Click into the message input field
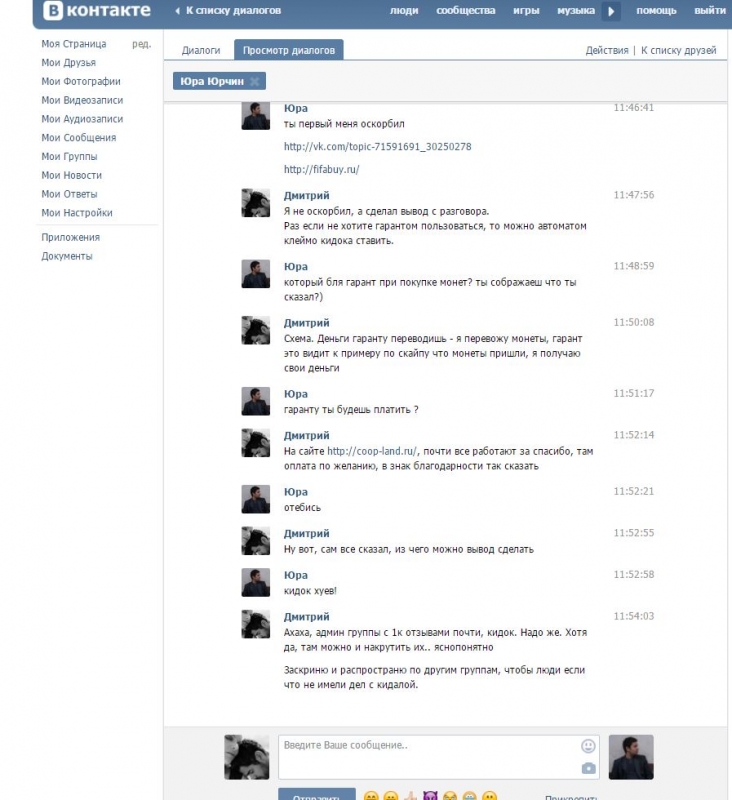Viewport: 732px width, 800px height. [428, 757]
